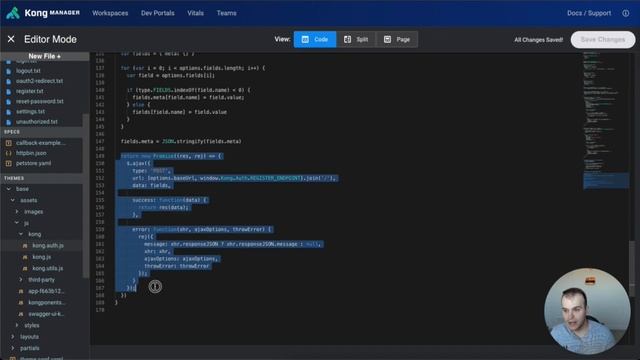
Task: Click line number 149 in gutter
Action: tap(100, 156)
